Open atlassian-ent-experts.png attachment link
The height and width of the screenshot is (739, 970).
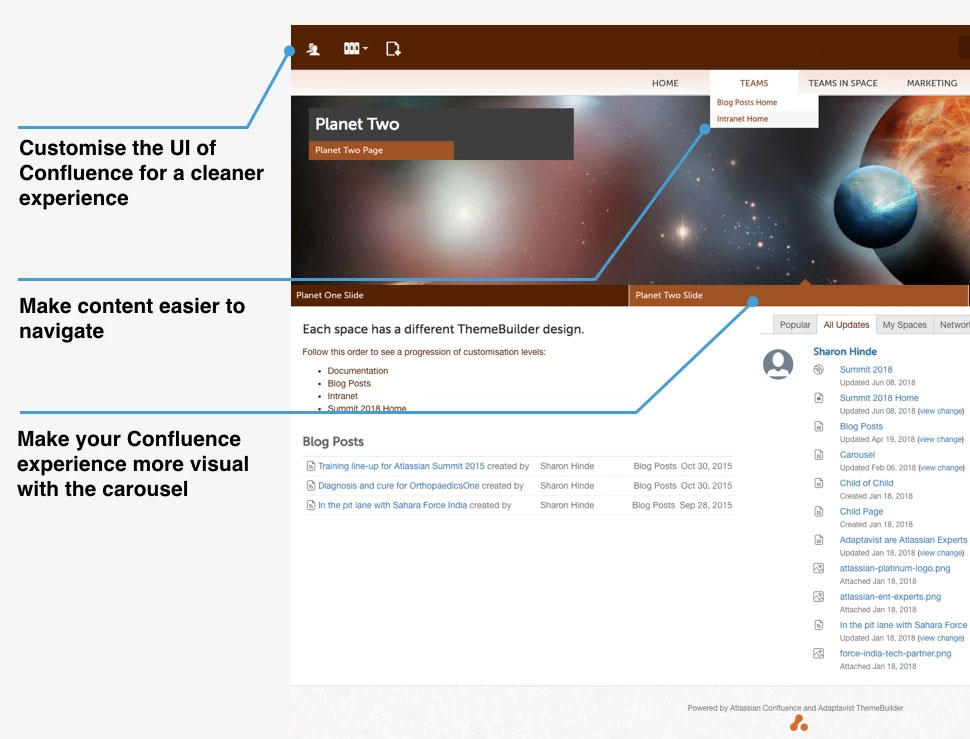pyautogui.click(x=890, y=597)
